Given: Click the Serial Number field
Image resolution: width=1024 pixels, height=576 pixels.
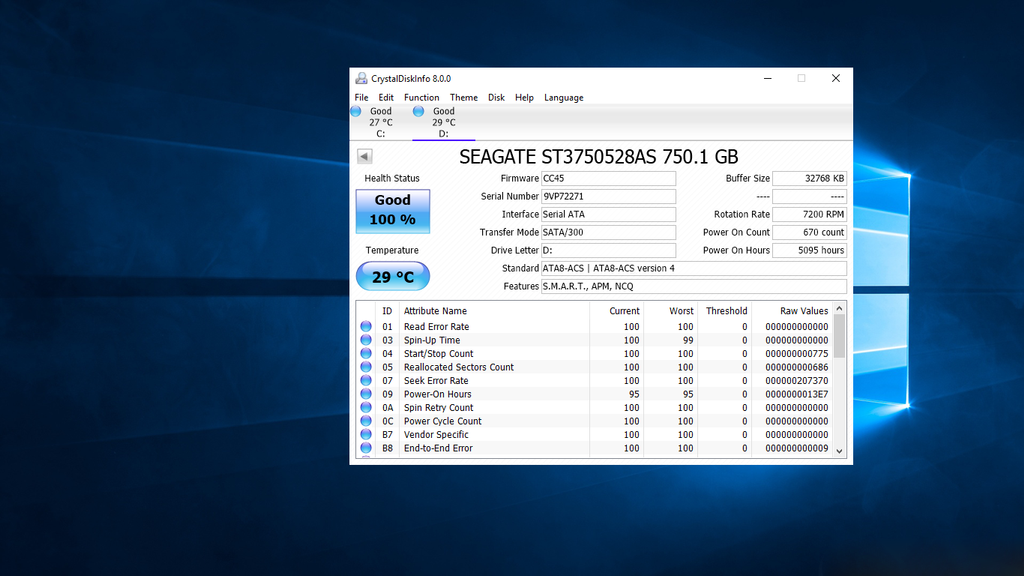Looking at the screenshot, I should point(608,197).
